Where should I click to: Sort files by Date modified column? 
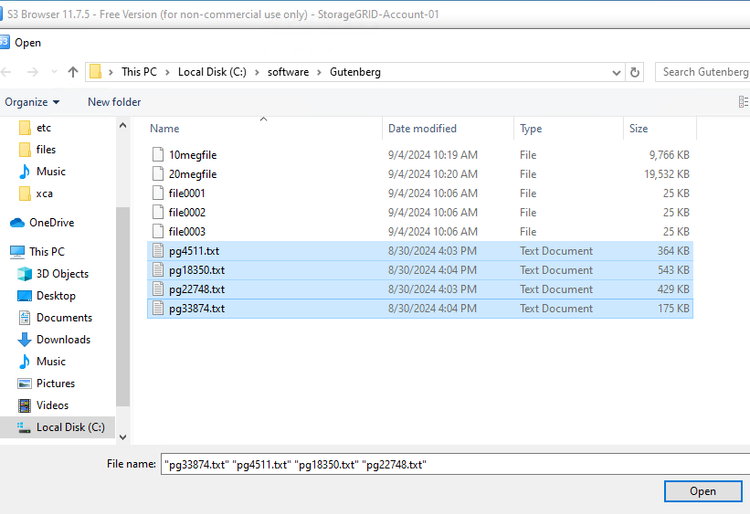point(422,129)
